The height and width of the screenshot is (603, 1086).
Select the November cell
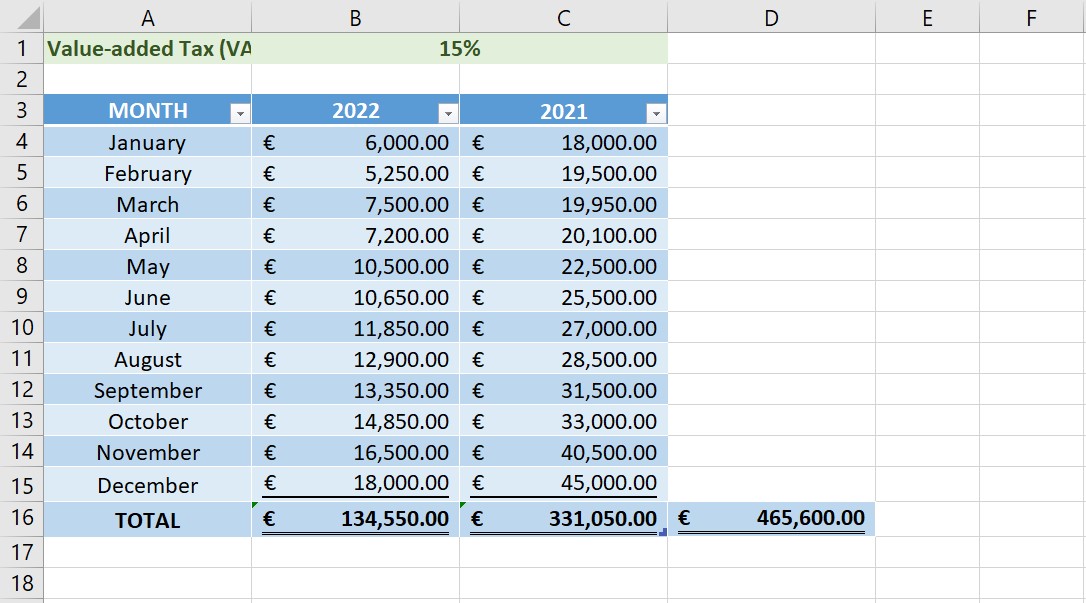click(x=148, y=451)
